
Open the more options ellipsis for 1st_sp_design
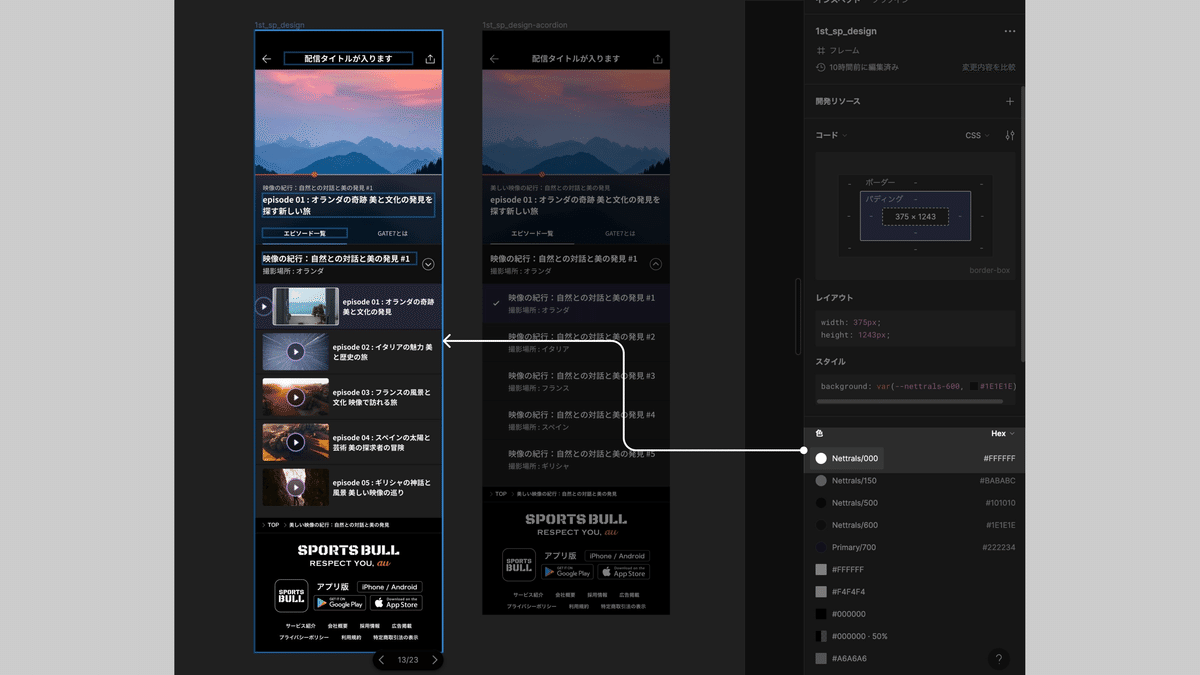pos(1009,32)
